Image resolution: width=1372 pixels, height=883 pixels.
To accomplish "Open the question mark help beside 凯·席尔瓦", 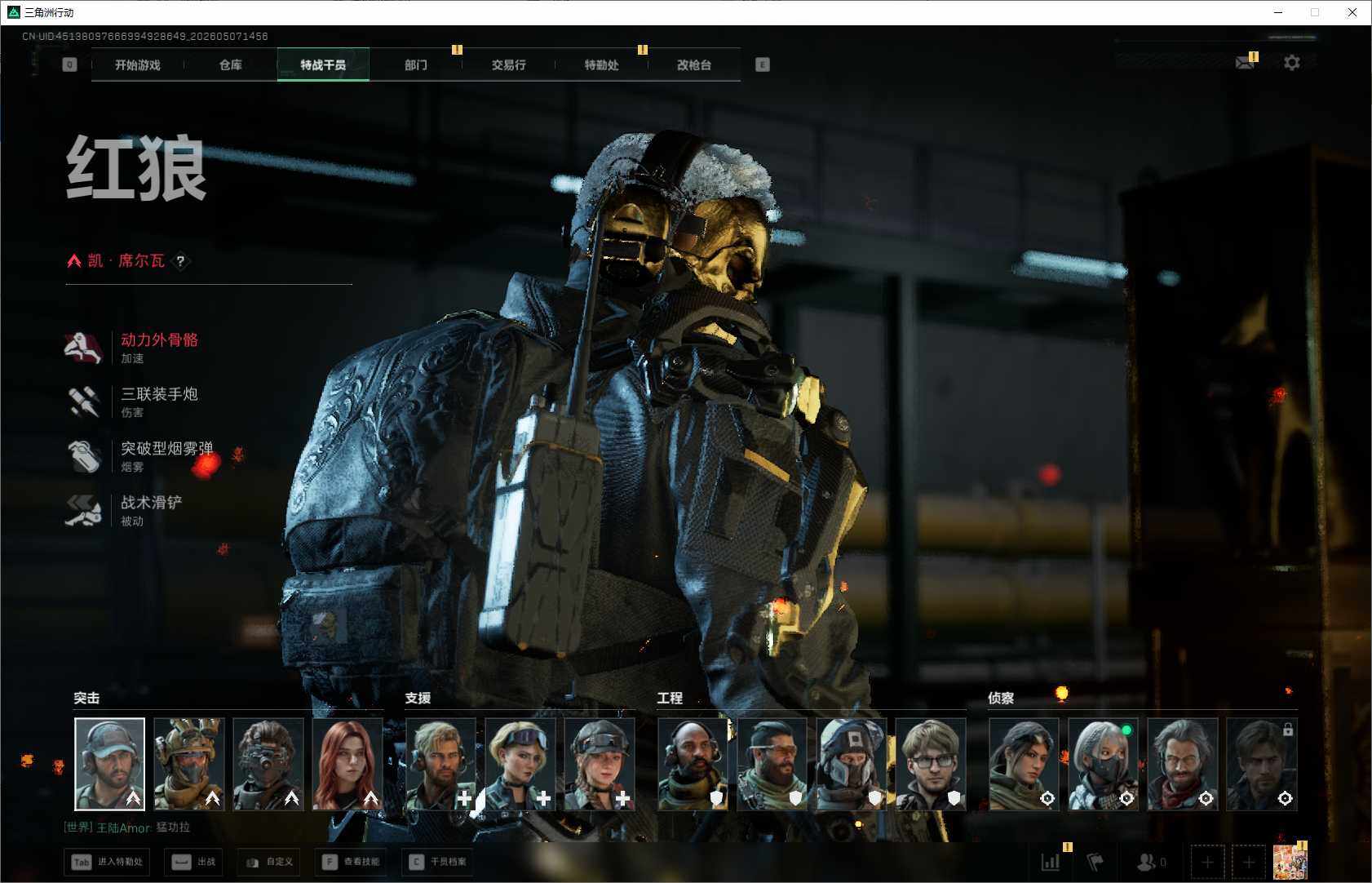I will 180,261.
